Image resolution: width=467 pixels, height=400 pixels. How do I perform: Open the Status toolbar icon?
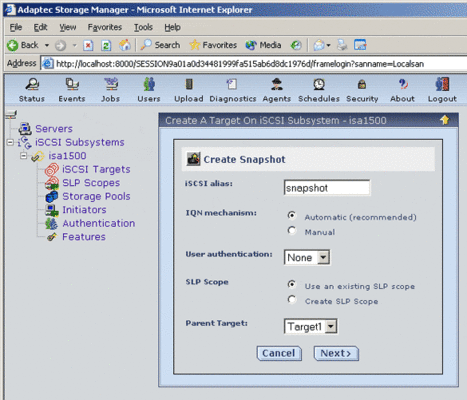point(32,85)
